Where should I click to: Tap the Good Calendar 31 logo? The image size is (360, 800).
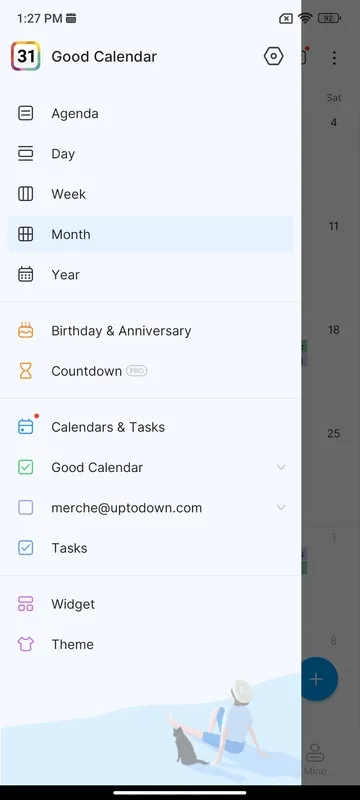point(25,56)
